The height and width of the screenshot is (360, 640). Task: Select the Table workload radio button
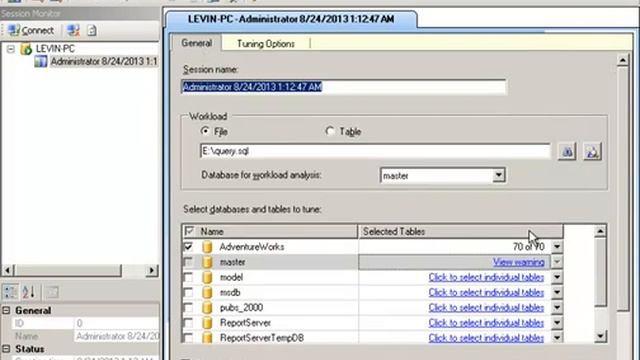[x=330, y=131]
